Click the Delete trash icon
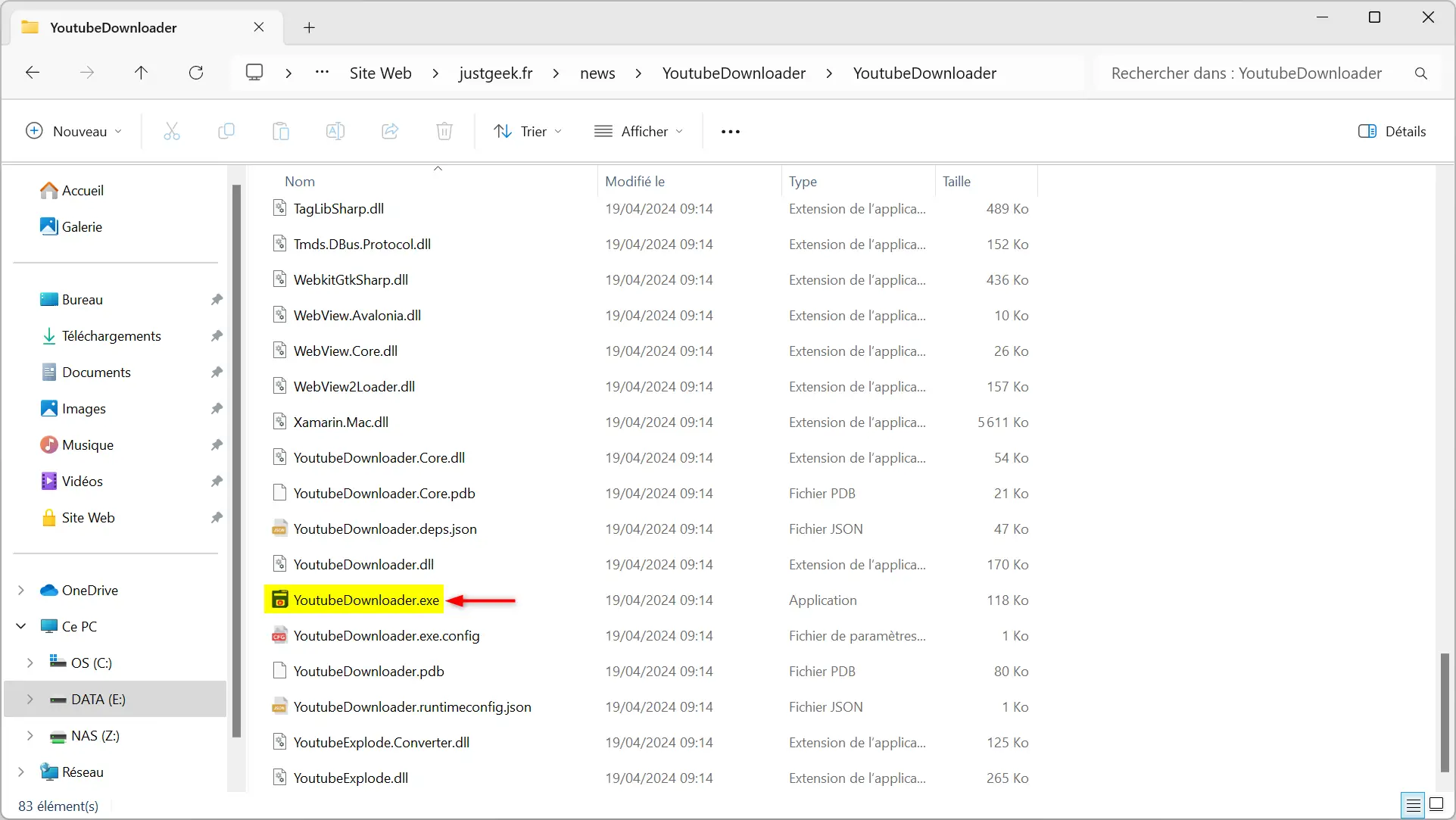1456x820 pixels. 444,131
